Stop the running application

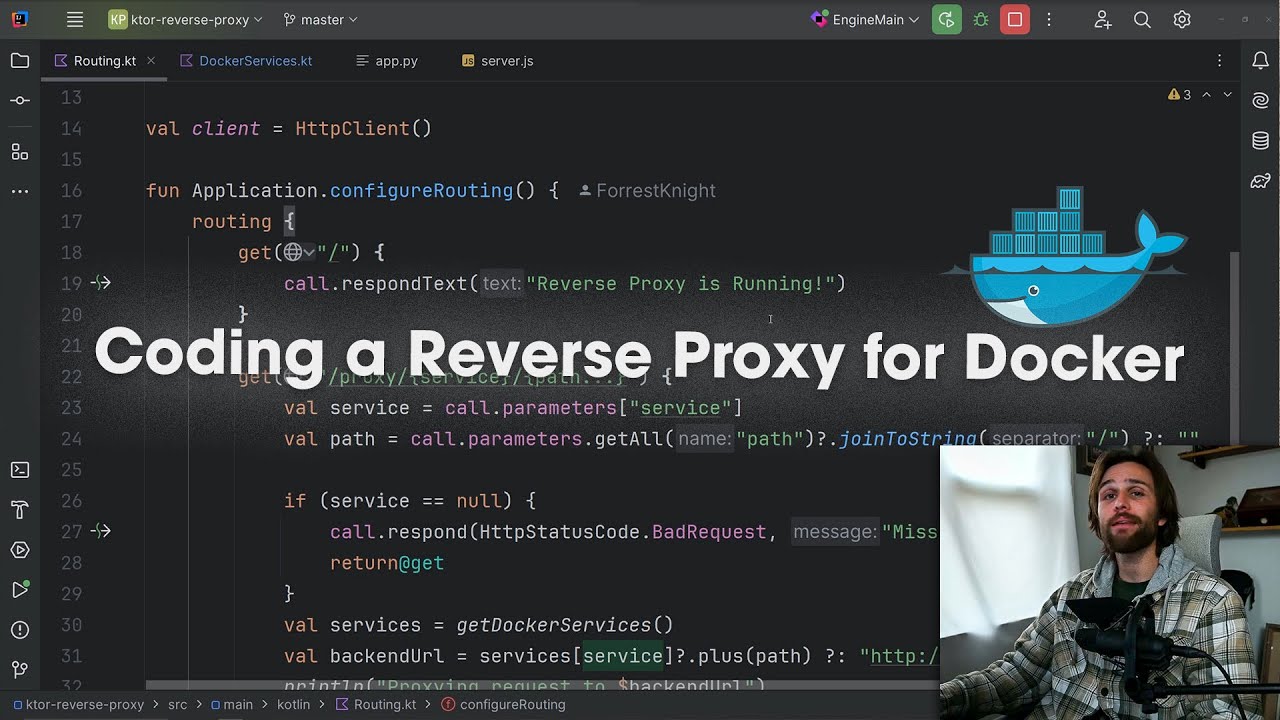tap(1015, 19)
